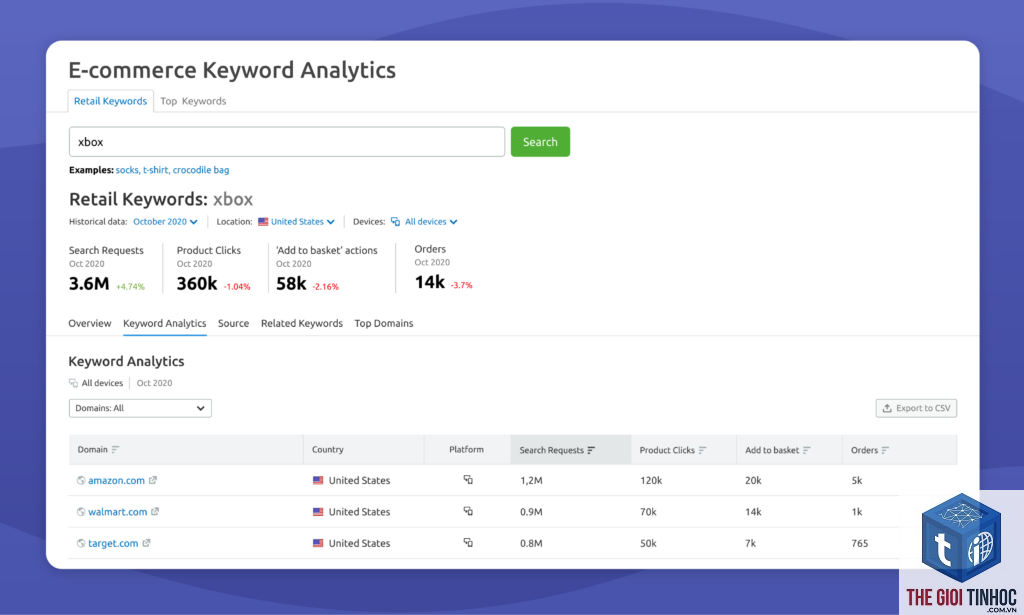Sort by Search Requests column icon
Image resolution: width=1024 pixels, height=615 pixels.
point(591,450)
